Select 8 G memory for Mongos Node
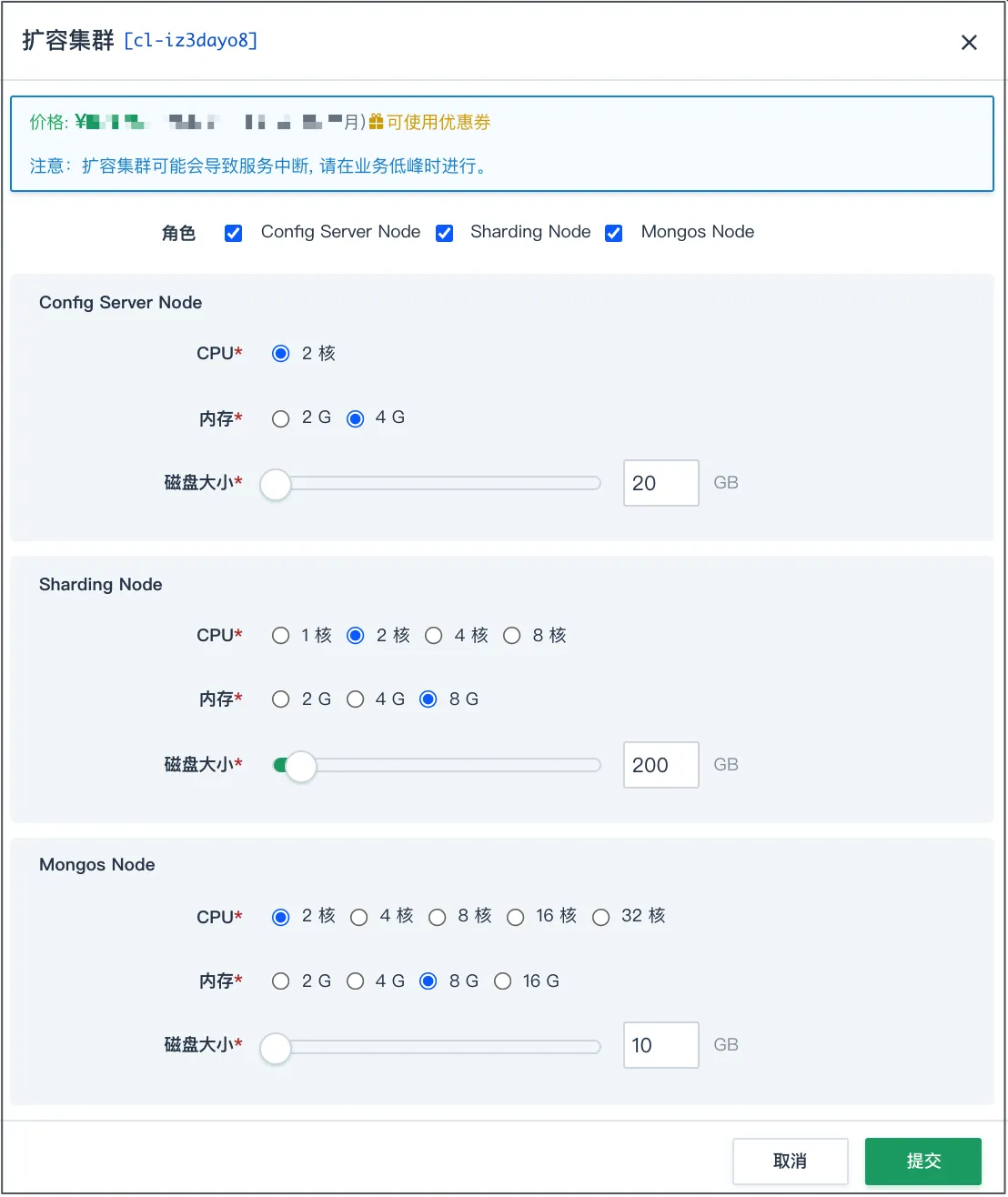Screen dimensions: 1008x1197 (x=428, y=981)
